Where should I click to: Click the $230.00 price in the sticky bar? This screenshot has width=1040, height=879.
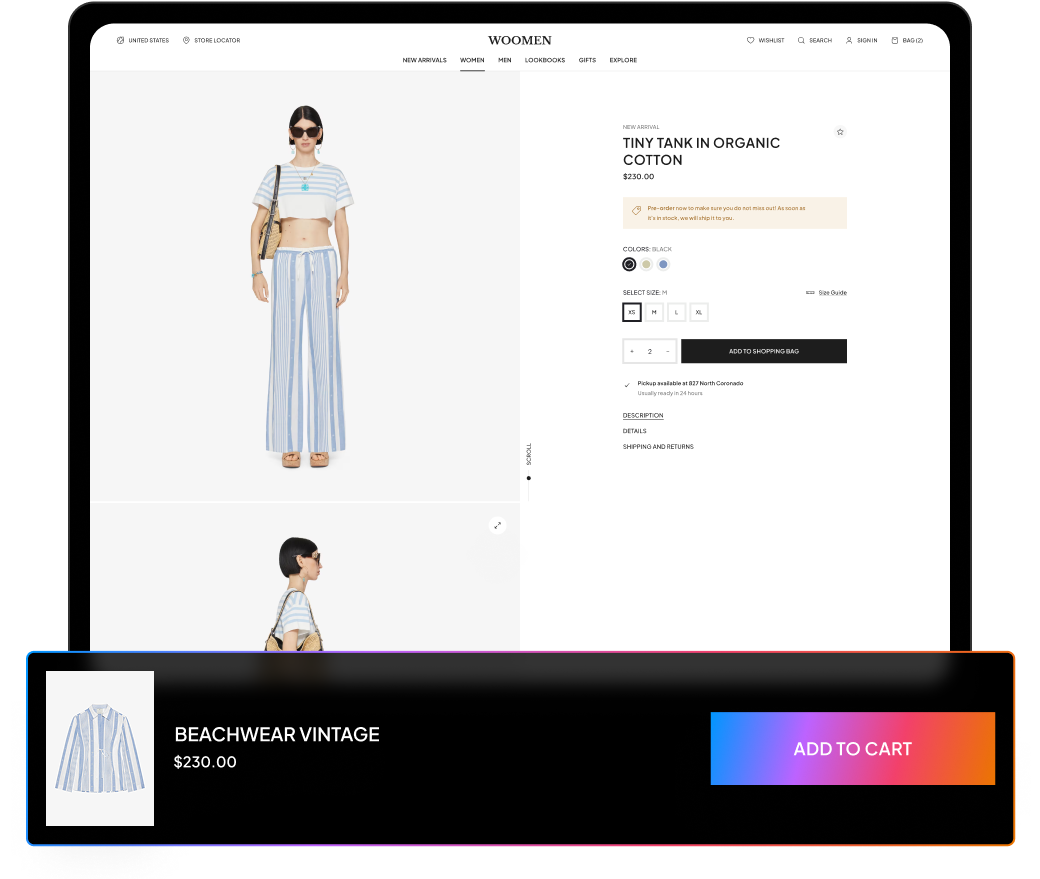(205, 762)
